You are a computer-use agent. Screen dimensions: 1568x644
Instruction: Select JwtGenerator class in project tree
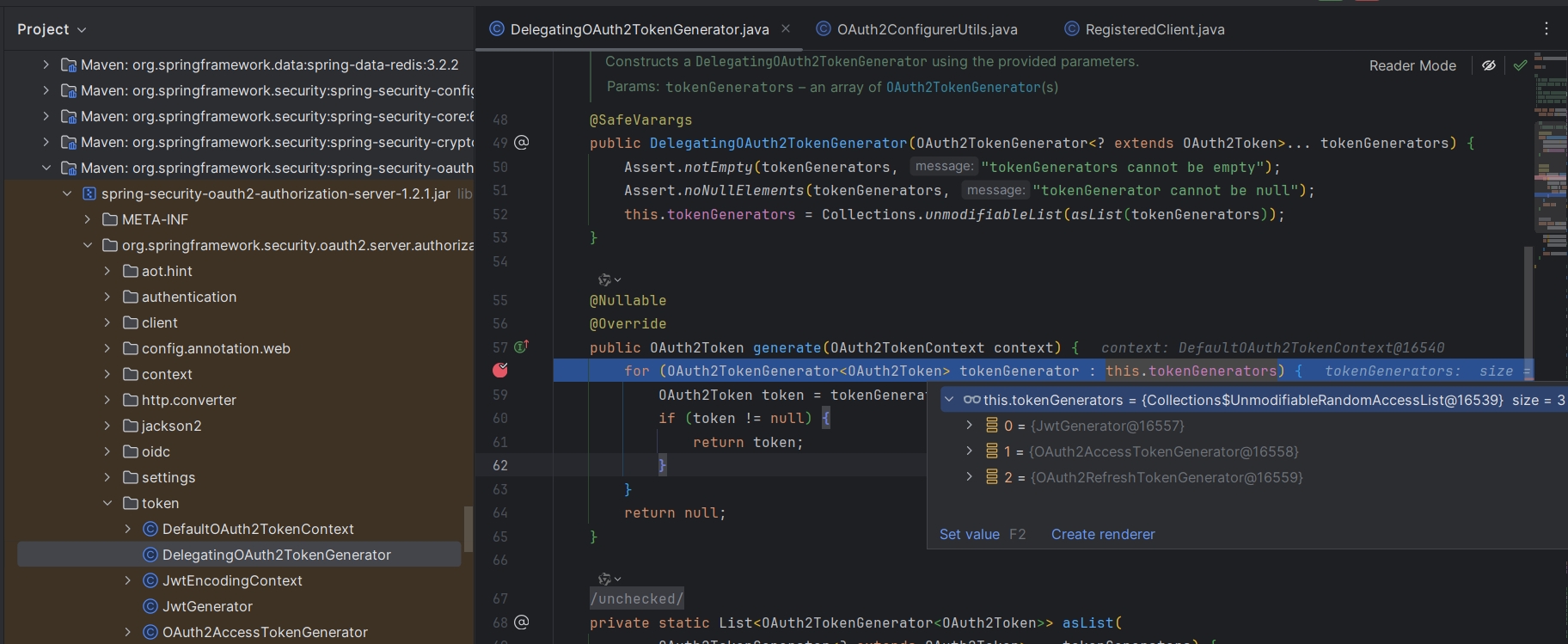tap(207, 606)
